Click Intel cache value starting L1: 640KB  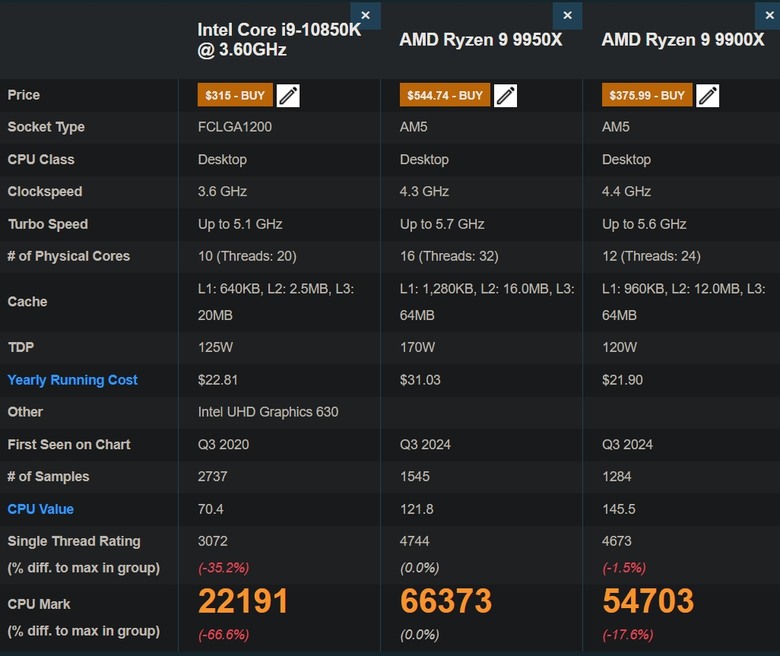[276, 302]
